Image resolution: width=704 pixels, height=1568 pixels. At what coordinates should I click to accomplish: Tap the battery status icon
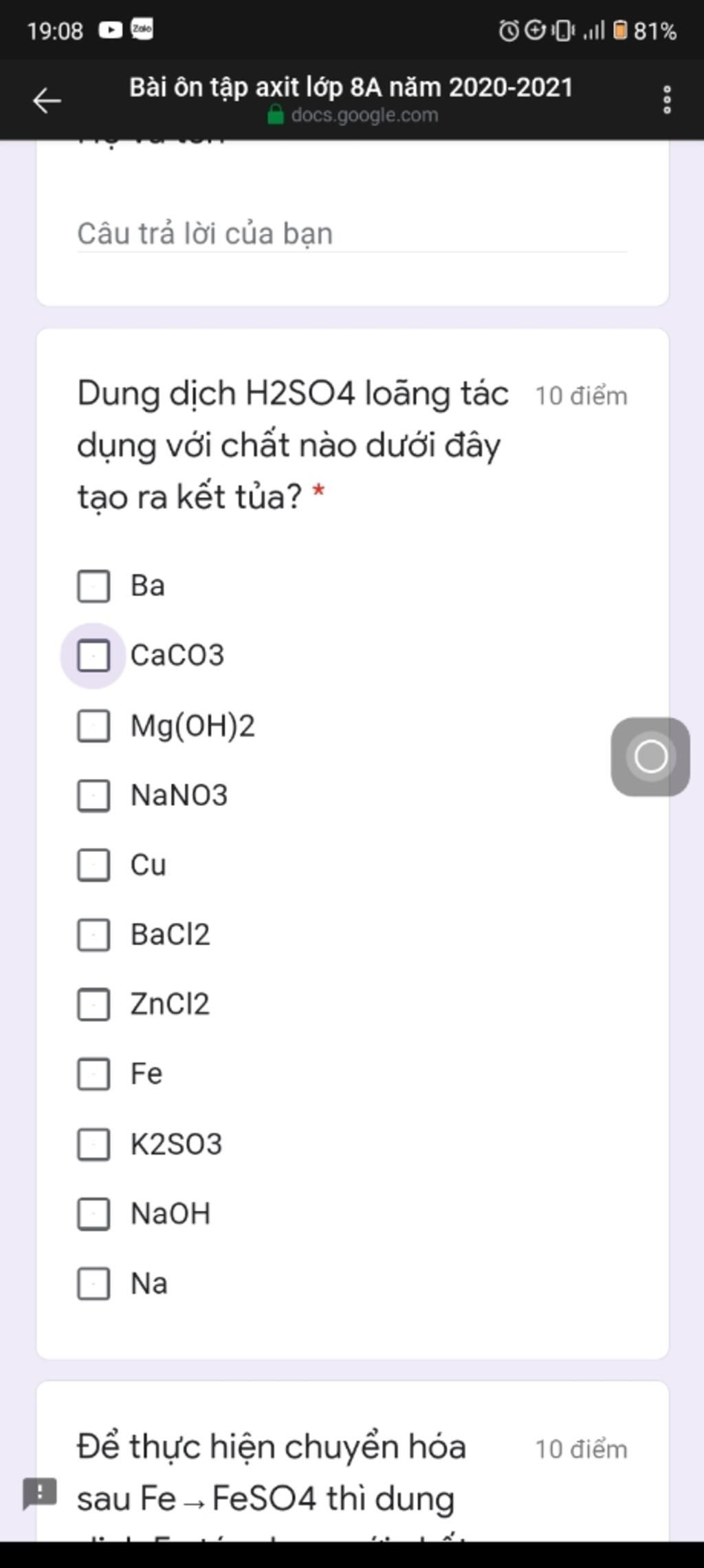coord(619,30)
